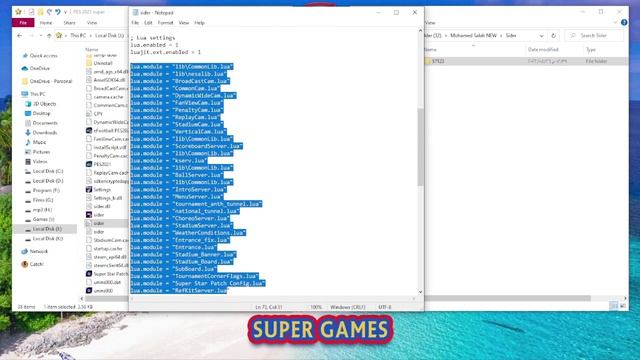Click Local Disk breadcrumb in left Explorer address bar
Viewport: 640px width, 360px height.
tap(109, 36)
